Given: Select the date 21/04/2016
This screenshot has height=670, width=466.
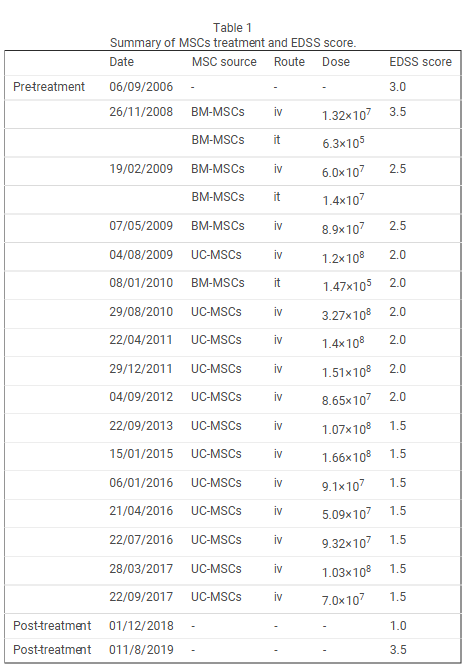Looking at the screenshot, I should pos(141,511).
